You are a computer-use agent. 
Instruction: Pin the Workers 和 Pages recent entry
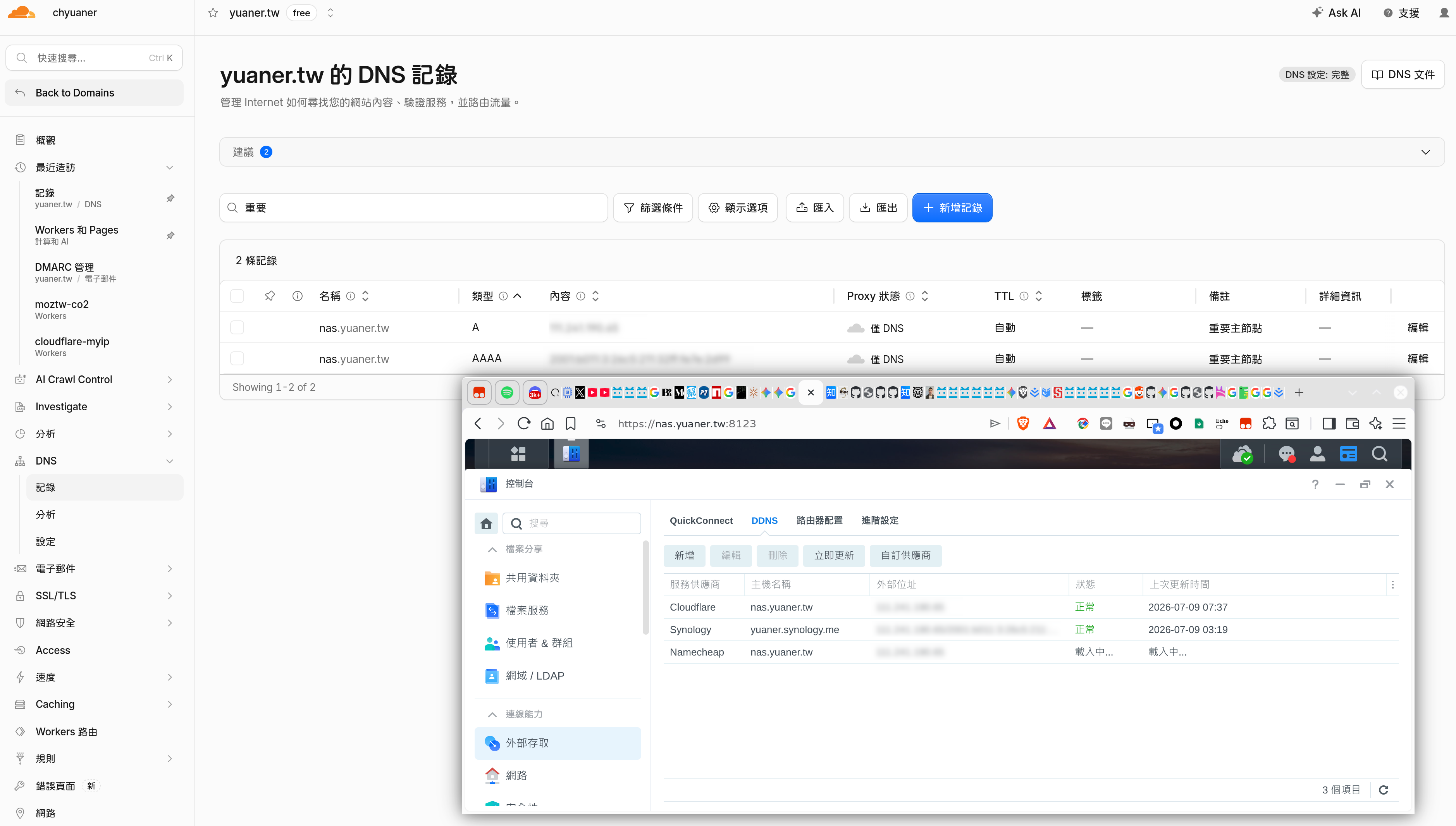(x=170, y=236)
